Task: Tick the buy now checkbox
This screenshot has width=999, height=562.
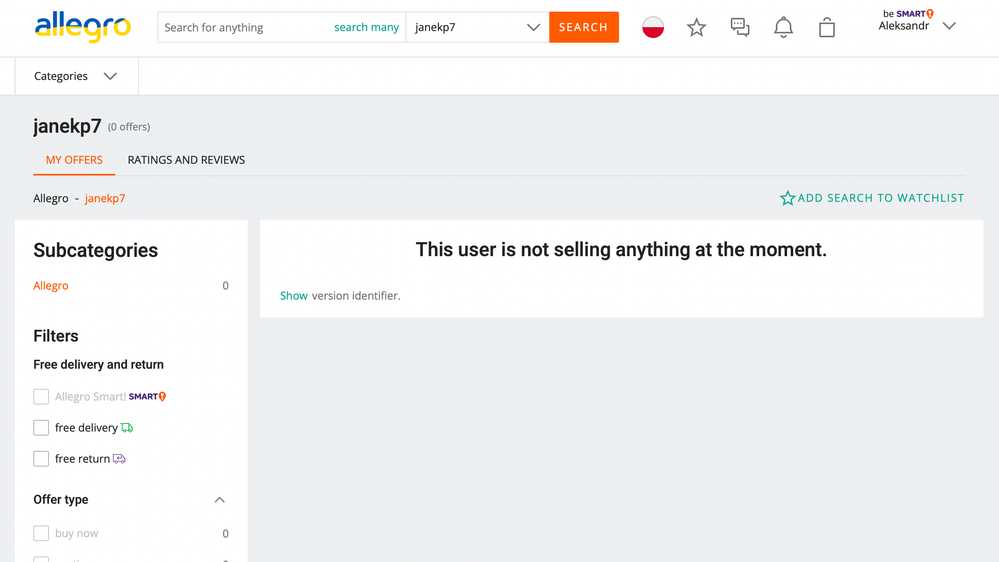Action: coord(41,533)
